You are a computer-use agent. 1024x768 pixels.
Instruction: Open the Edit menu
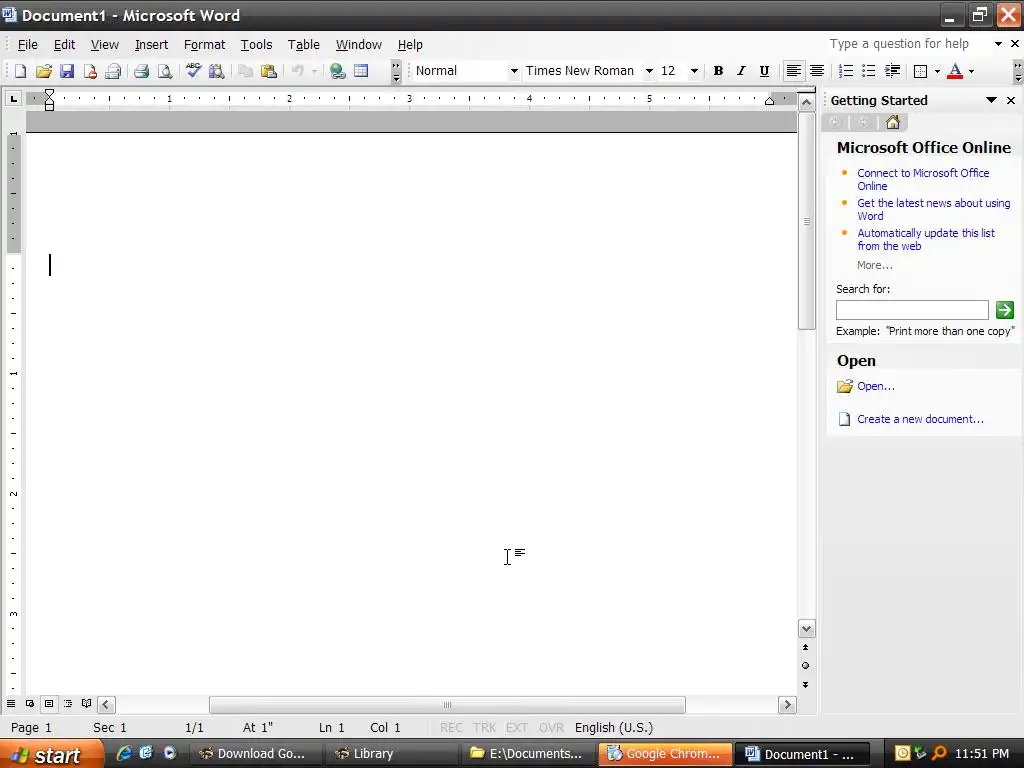coord(64,44)
